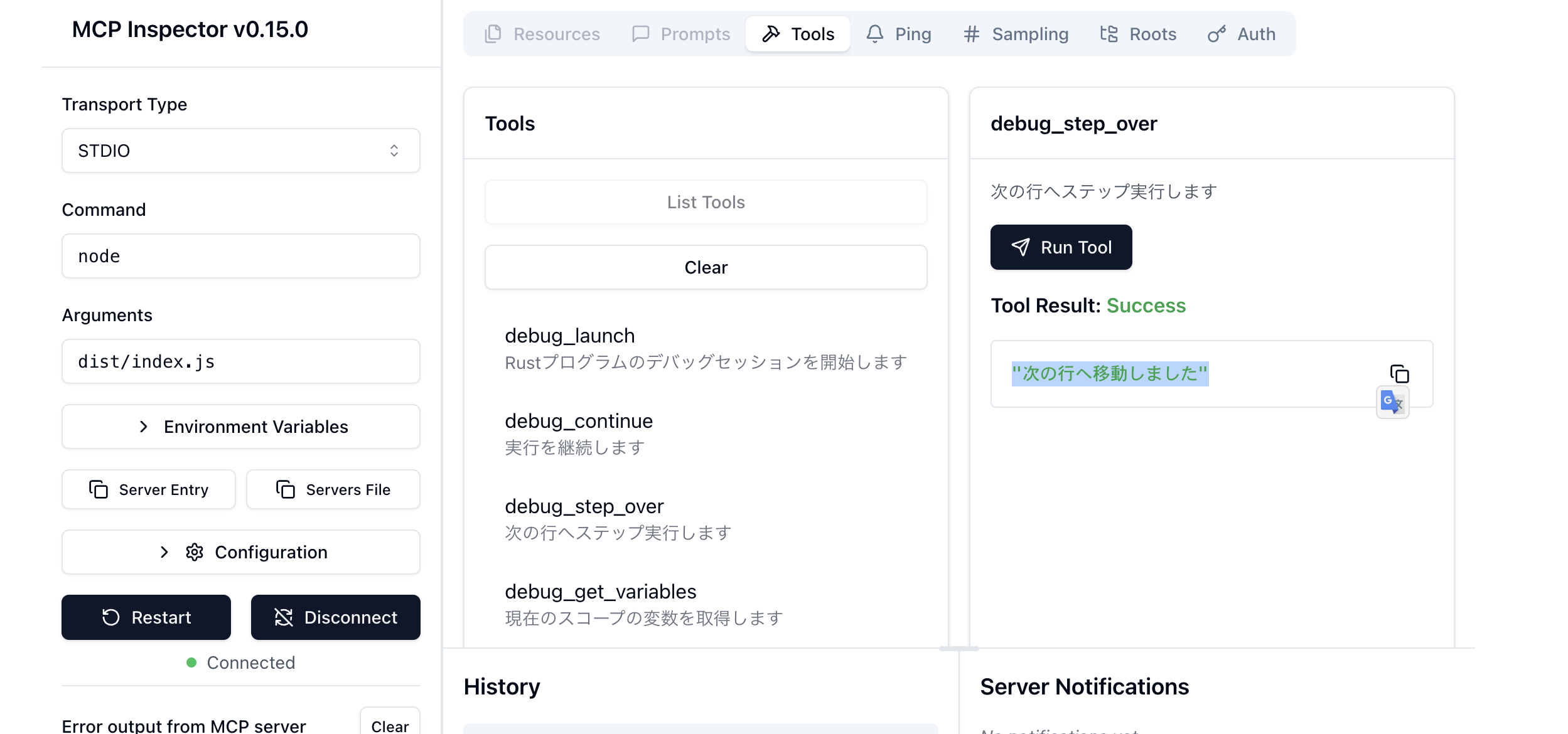1568x734 pixels.
Task: Restart the MCP server connection
Action: click(x=146, y=617)
